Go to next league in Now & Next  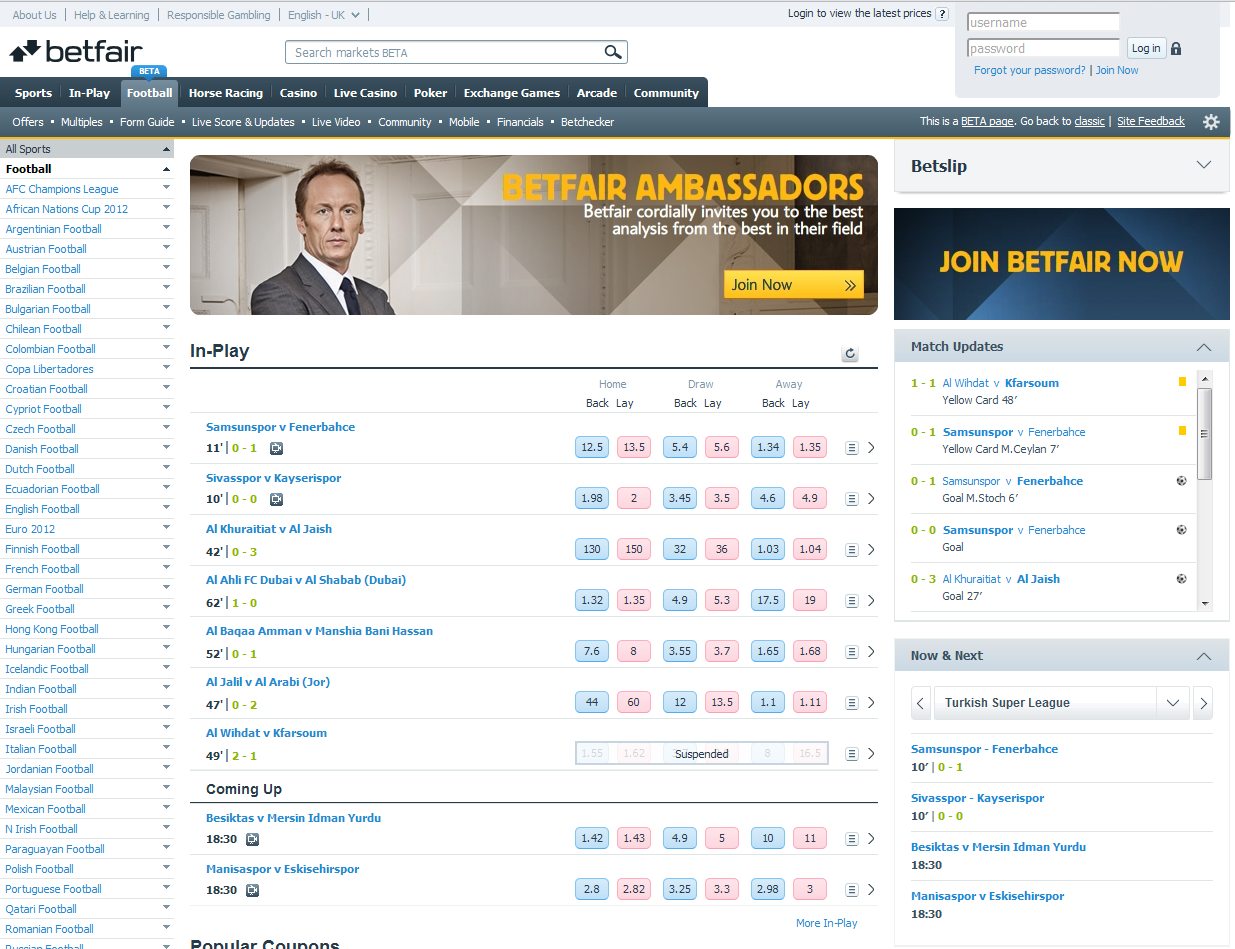pos(1203,703)
